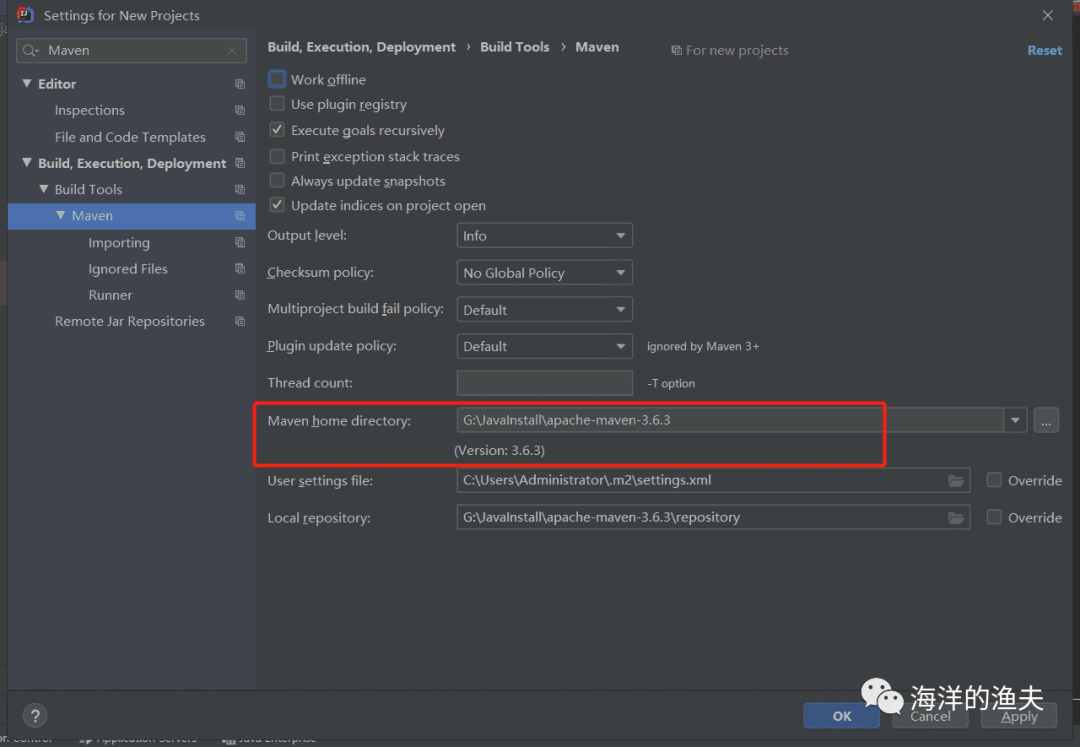The height and width of the screenshot is (747, 1080).
Task: Tick Override for Local repository
Action: pos(994,517)
